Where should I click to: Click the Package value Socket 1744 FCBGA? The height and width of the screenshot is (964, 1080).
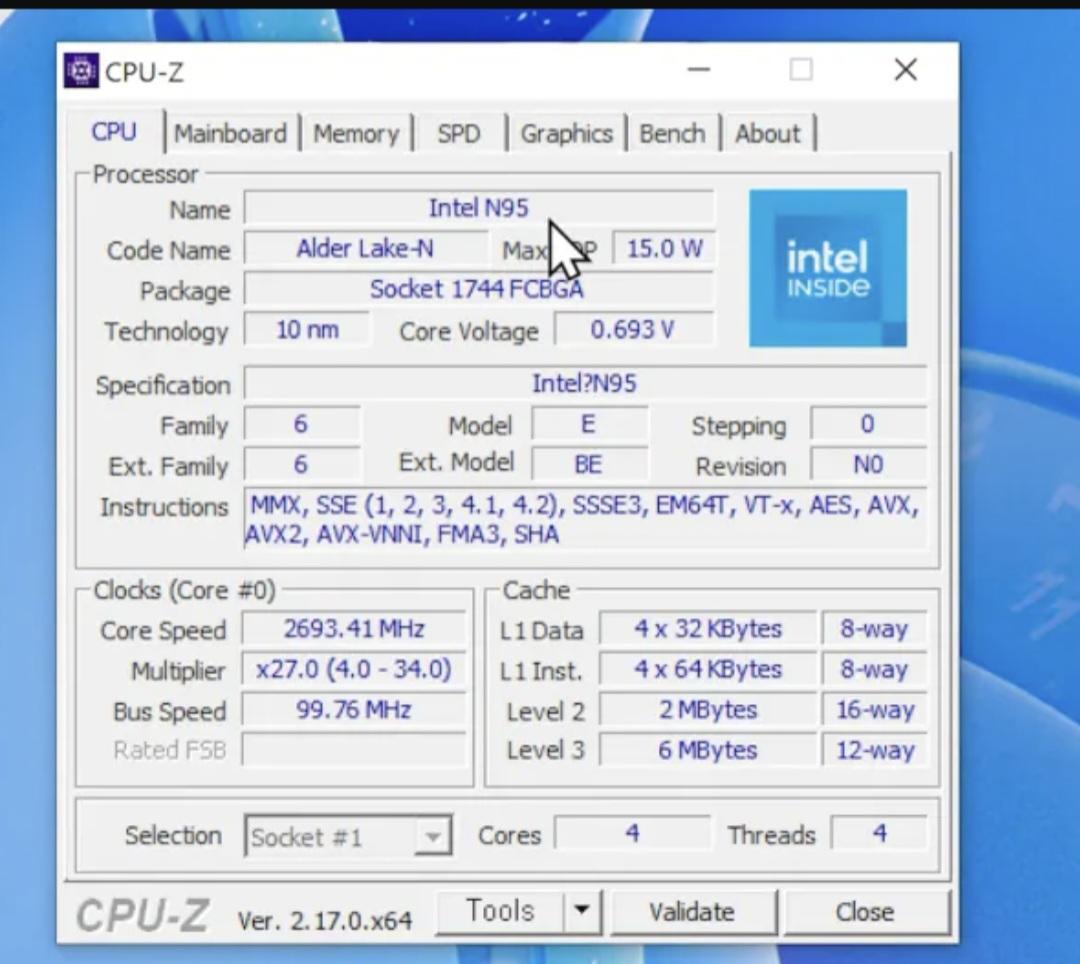tap(479, 289)
